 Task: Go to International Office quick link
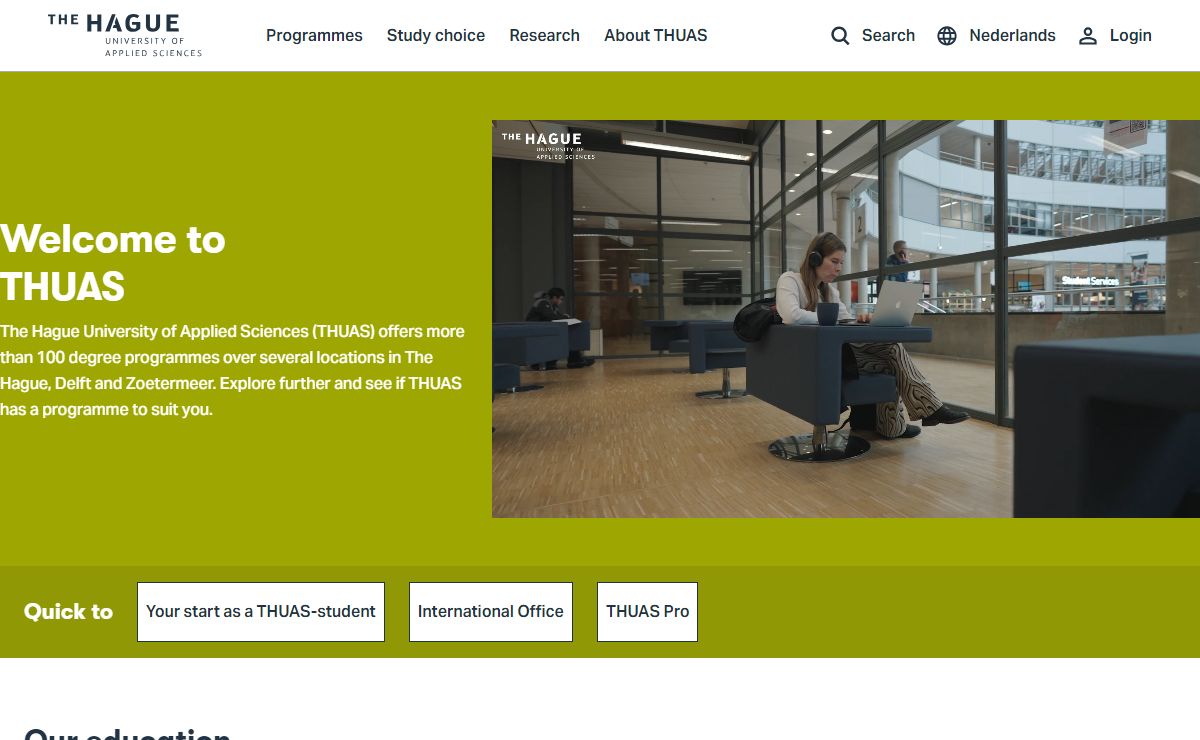click(x=491, y=612)
